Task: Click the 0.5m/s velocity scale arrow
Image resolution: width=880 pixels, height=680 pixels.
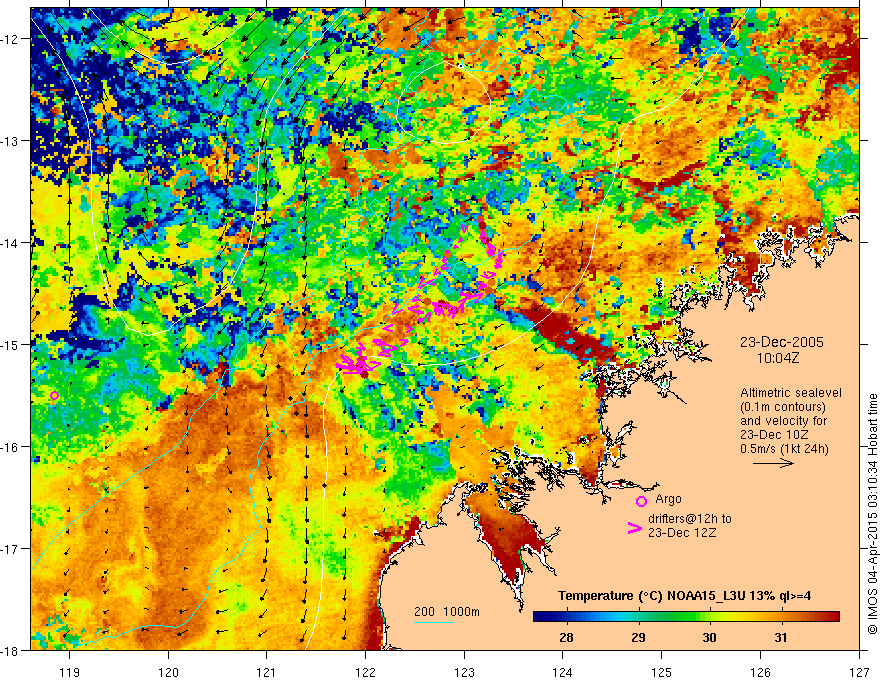Action: coord(773,463)
